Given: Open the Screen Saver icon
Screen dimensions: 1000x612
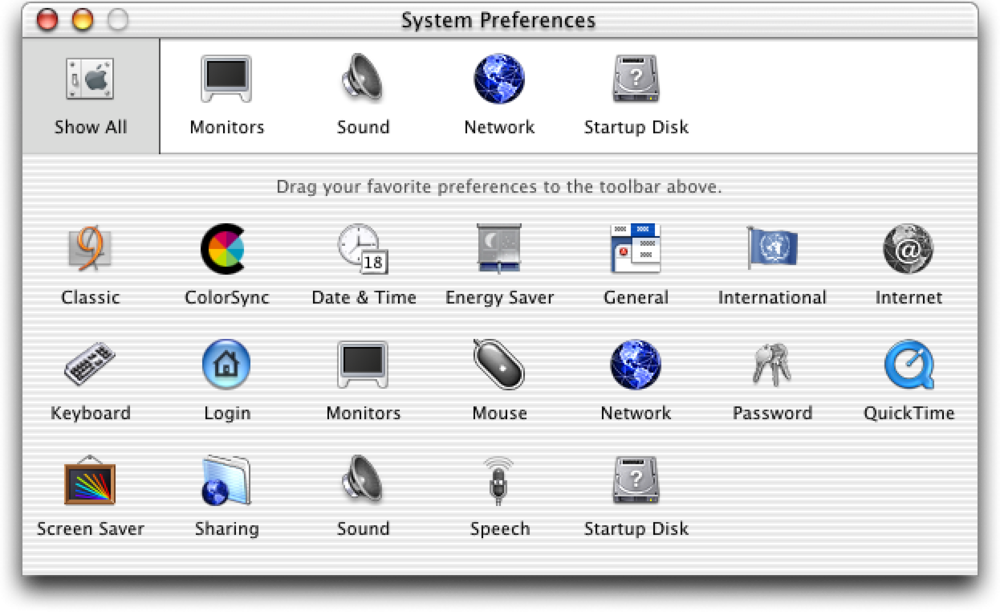Looking at the screenshot, I should tap(90, 480).
